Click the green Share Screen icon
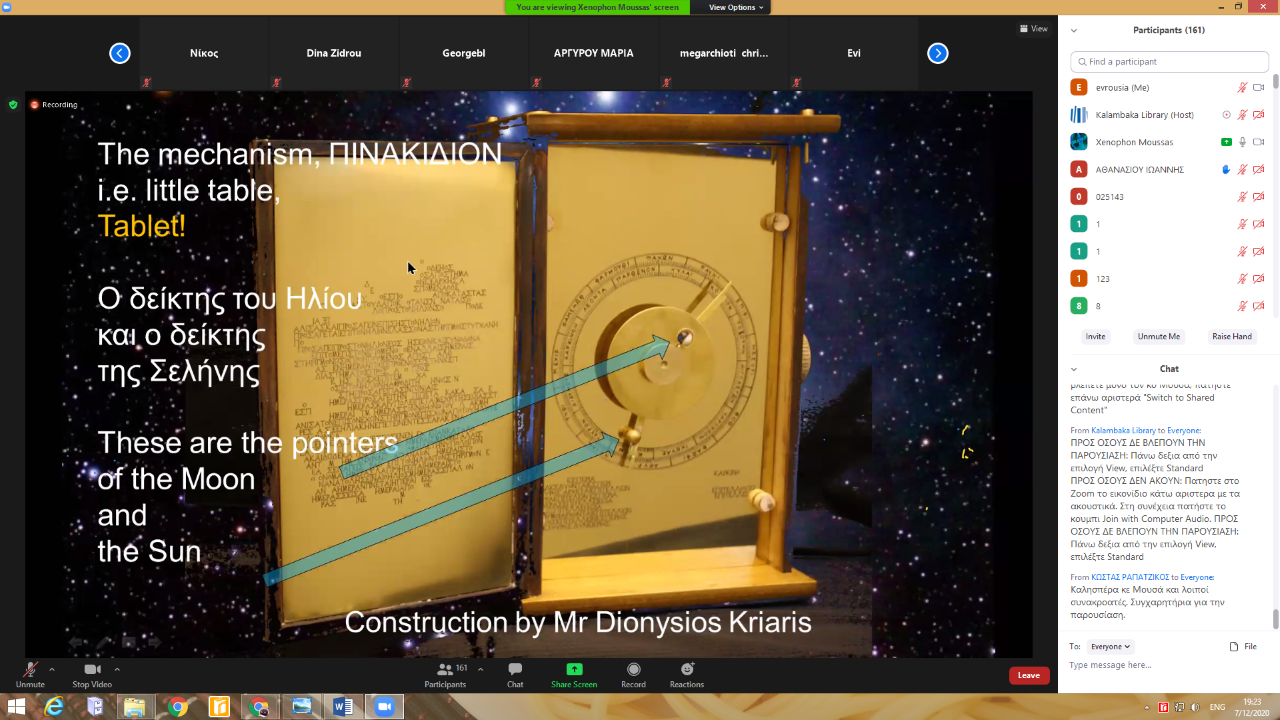 pyautogui.click(x=574, y=670)
